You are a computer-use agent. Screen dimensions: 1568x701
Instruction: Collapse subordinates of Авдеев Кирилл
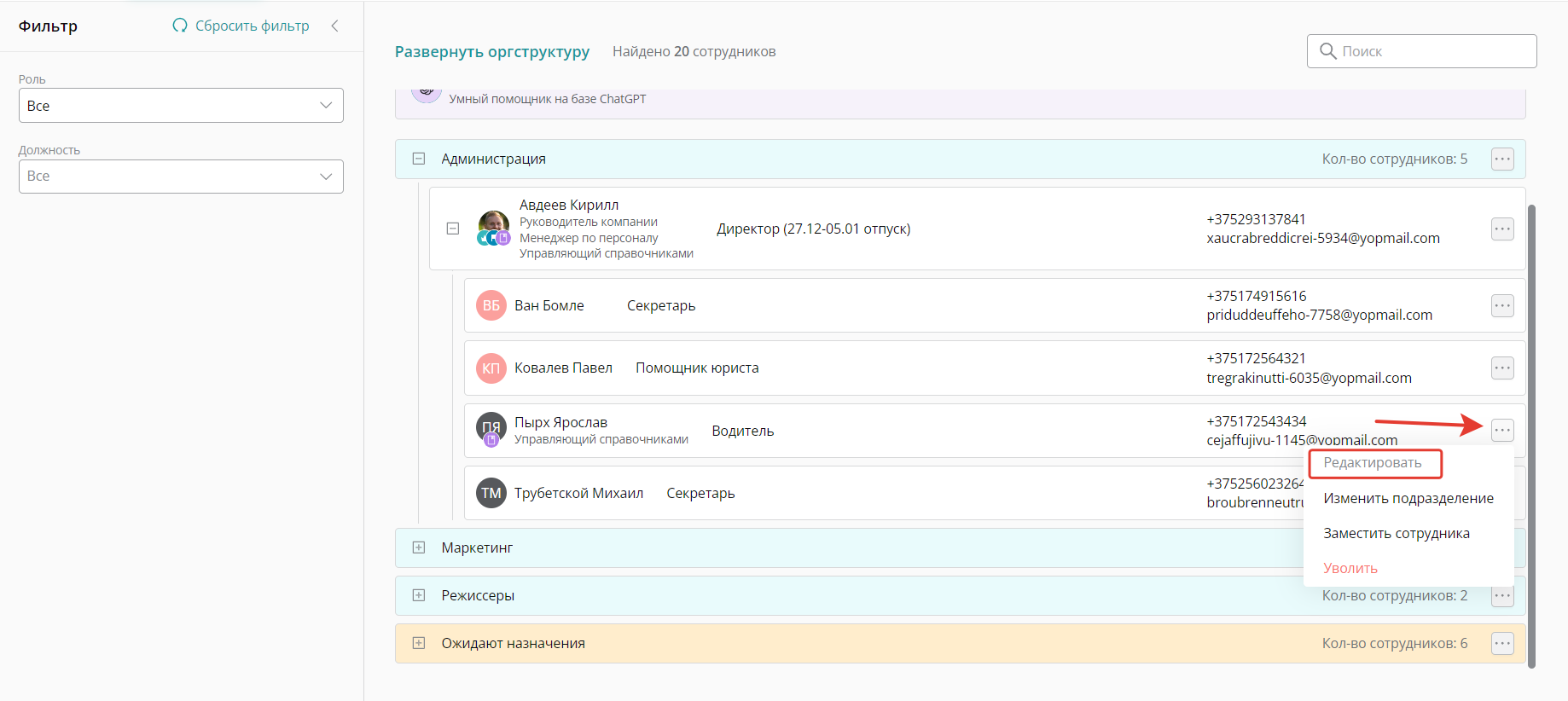453,229
